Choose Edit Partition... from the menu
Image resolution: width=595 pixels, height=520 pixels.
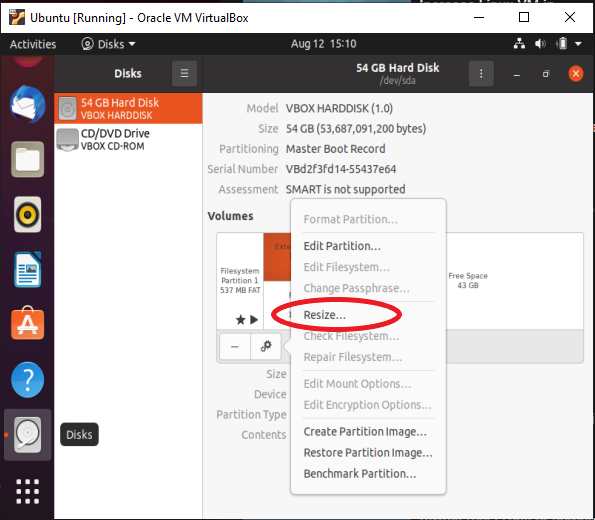342,246
